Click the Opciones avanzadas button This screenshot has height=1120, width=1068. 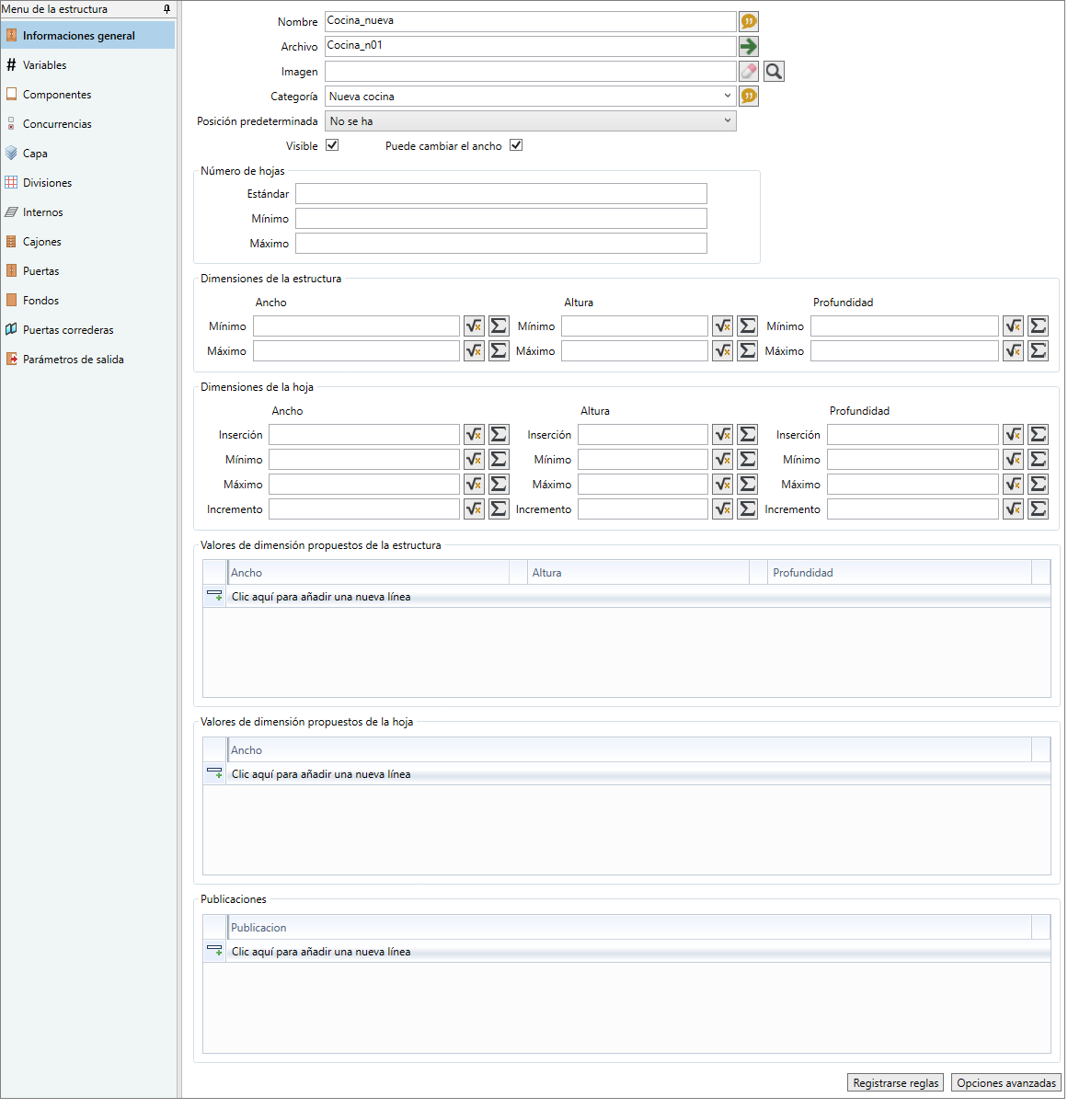(x=1006, y=1083)
